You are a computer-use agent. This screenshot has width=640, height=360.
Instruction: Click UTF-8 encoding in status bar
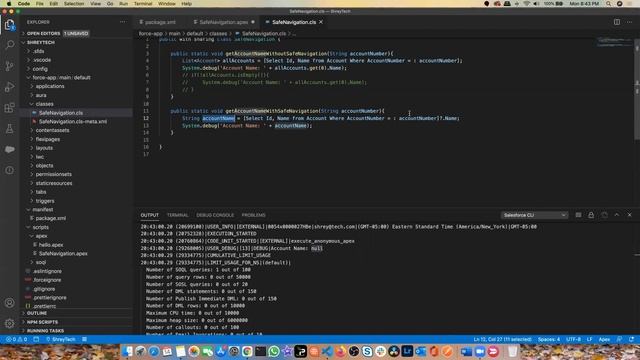click(573, 339)
